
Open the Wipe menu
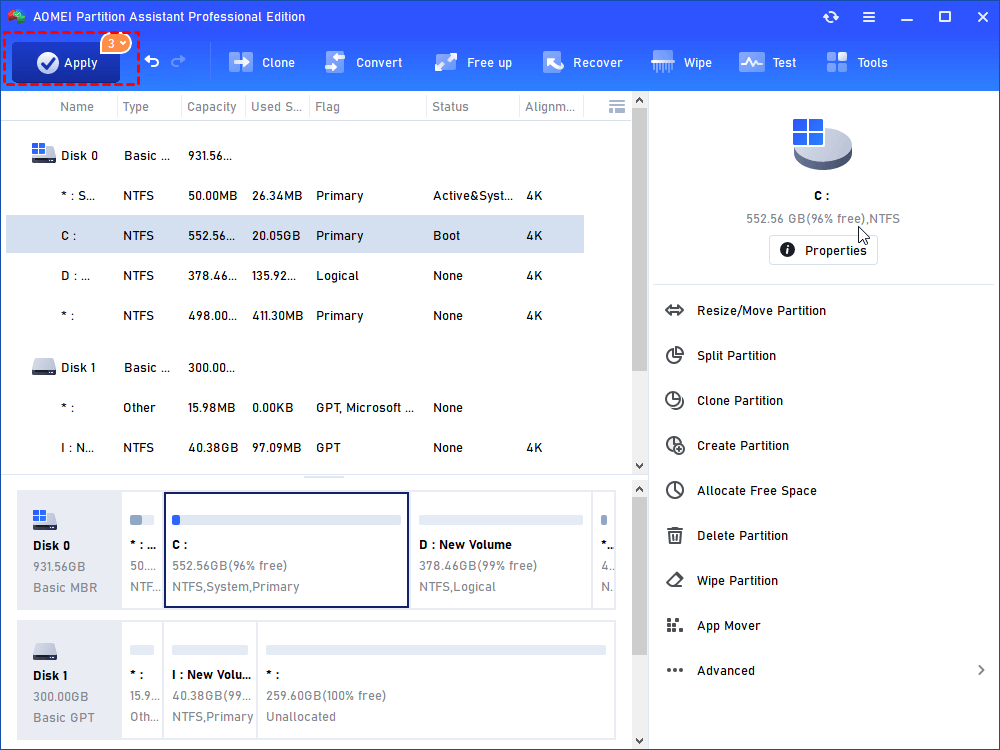coord(681,62)
